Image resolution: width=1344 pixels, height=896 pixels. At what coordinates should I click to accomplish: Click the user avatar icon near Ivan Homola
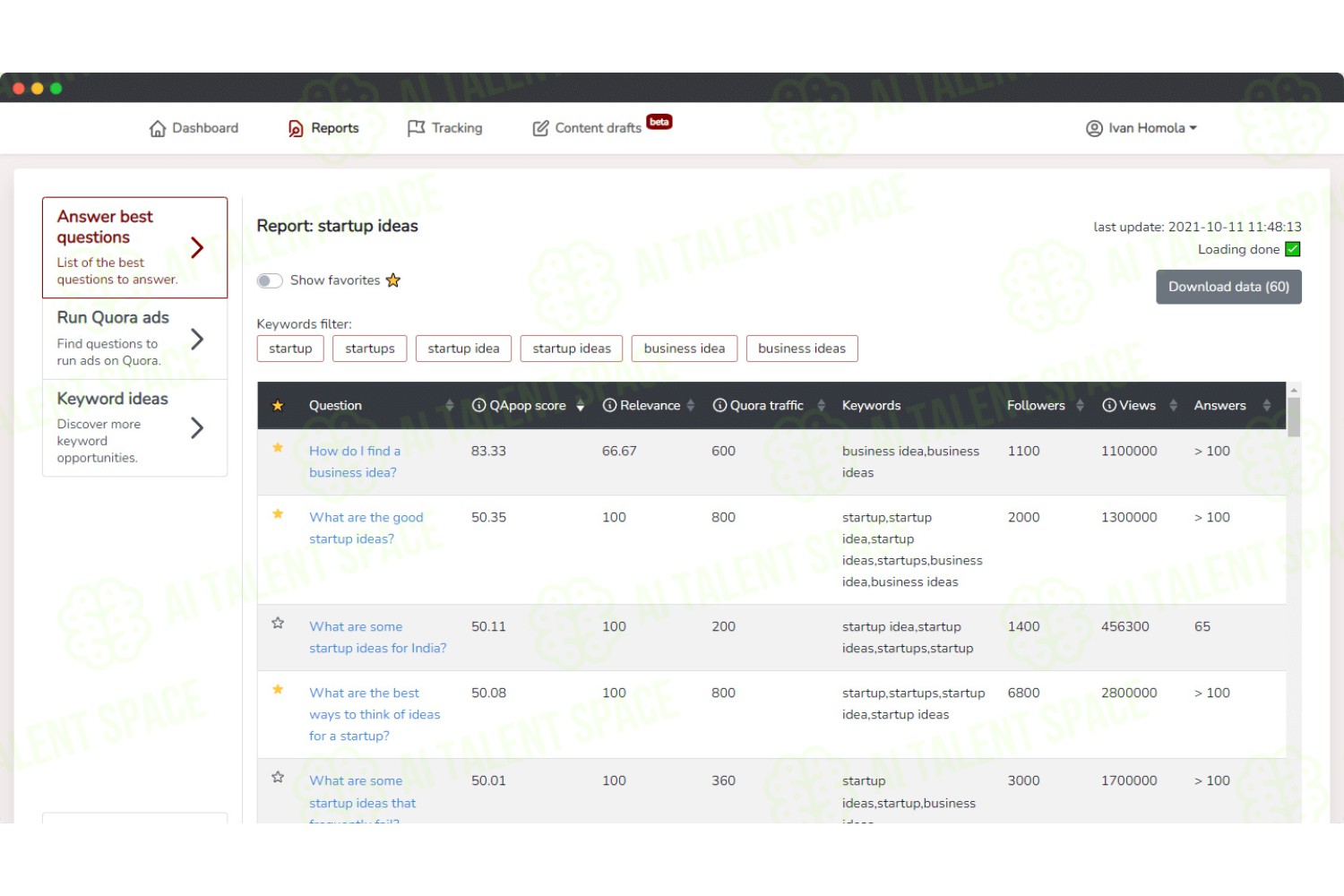(x=1094, y=128)
